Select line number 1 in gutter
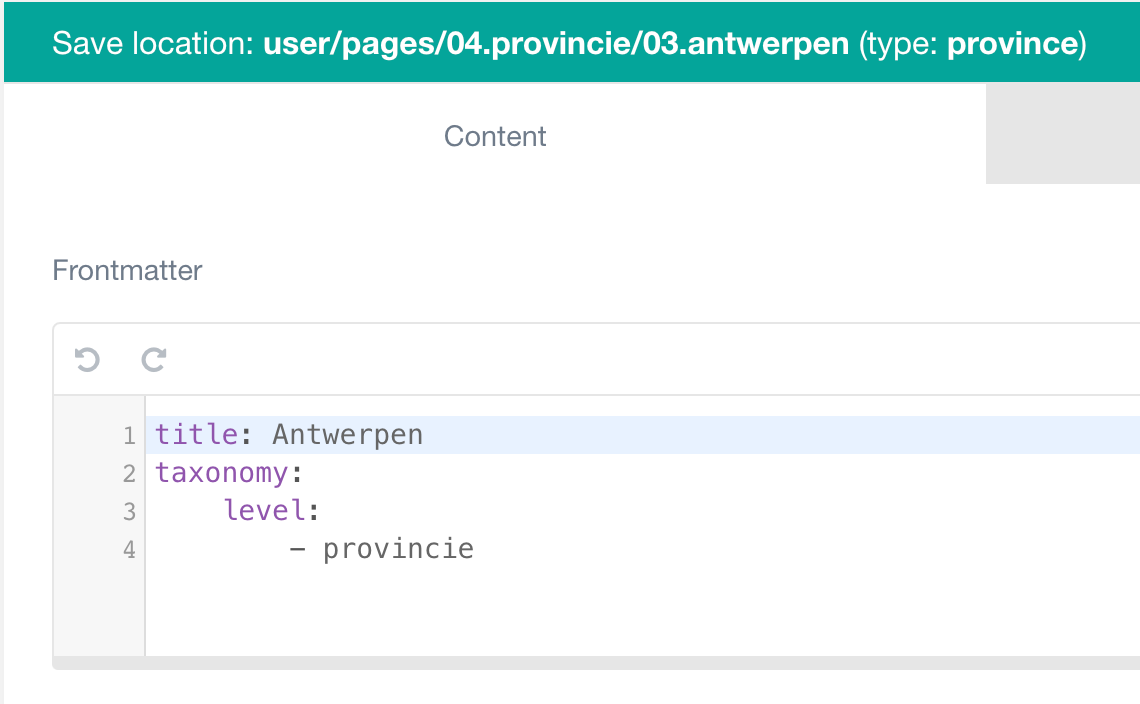 tap(129, 436)
